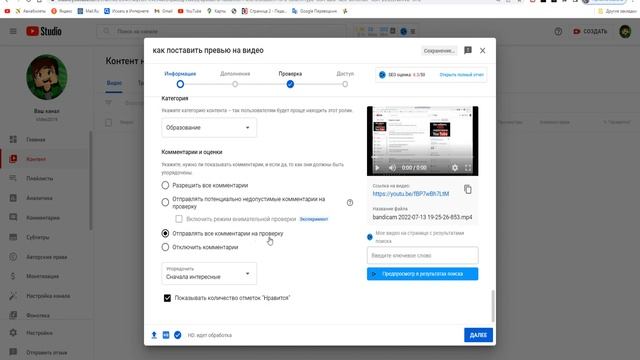
Task: Open the help question mark icon in header
Action: [558, 31]
